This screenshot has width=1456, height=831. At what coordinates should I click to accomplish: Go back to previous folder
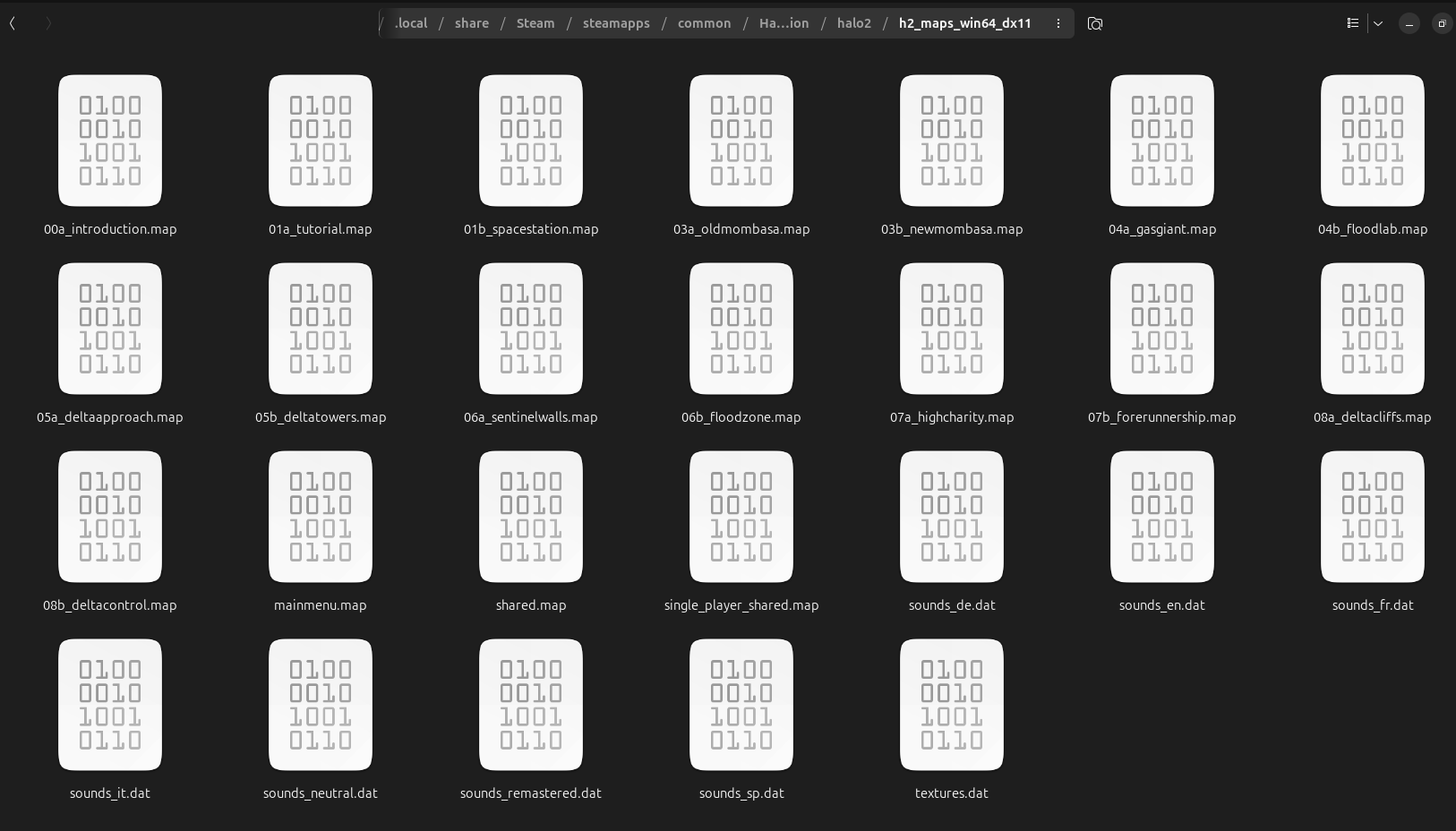13,23
